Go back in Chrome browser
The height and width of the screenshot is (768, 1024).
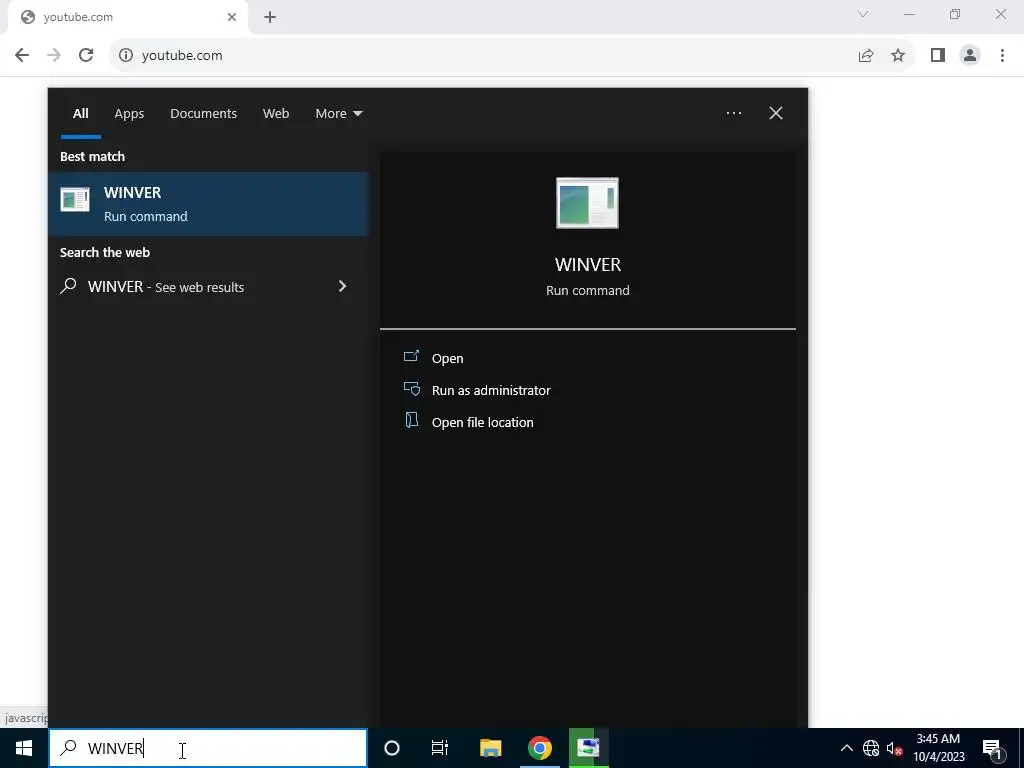pos(22,56)
